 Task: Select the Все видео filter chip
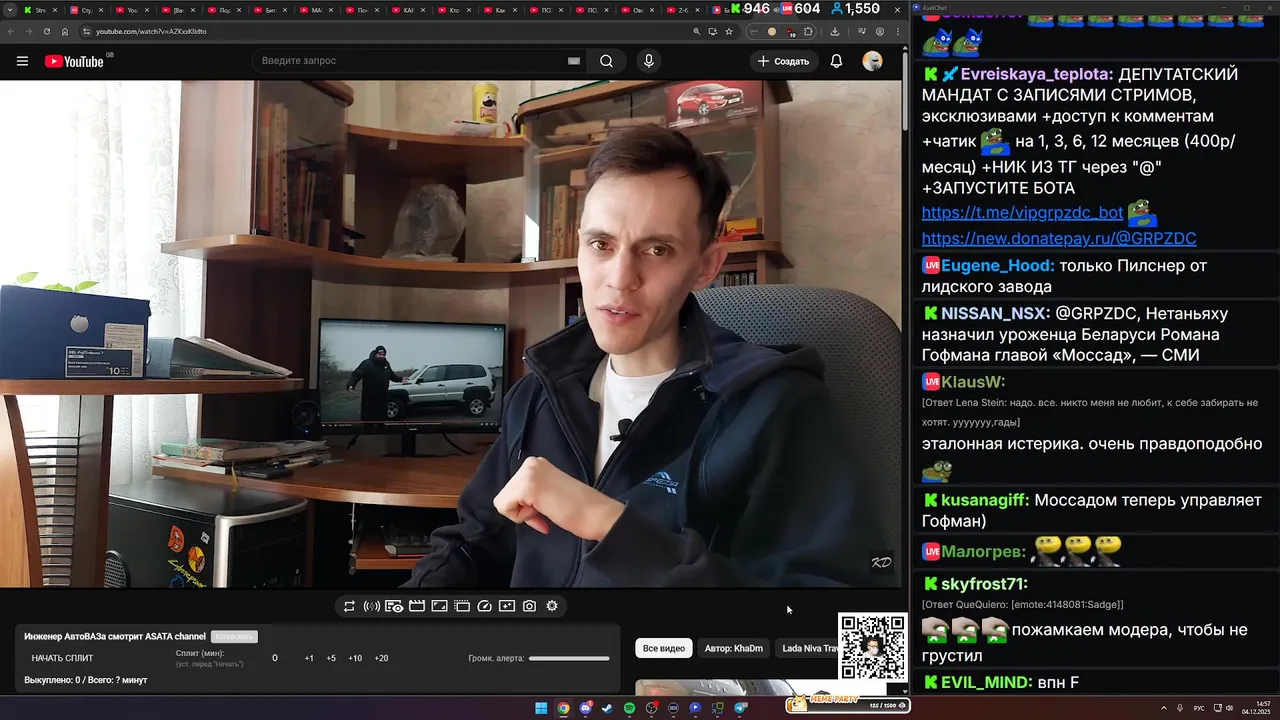pyautogui.click(x=664, y=648)
